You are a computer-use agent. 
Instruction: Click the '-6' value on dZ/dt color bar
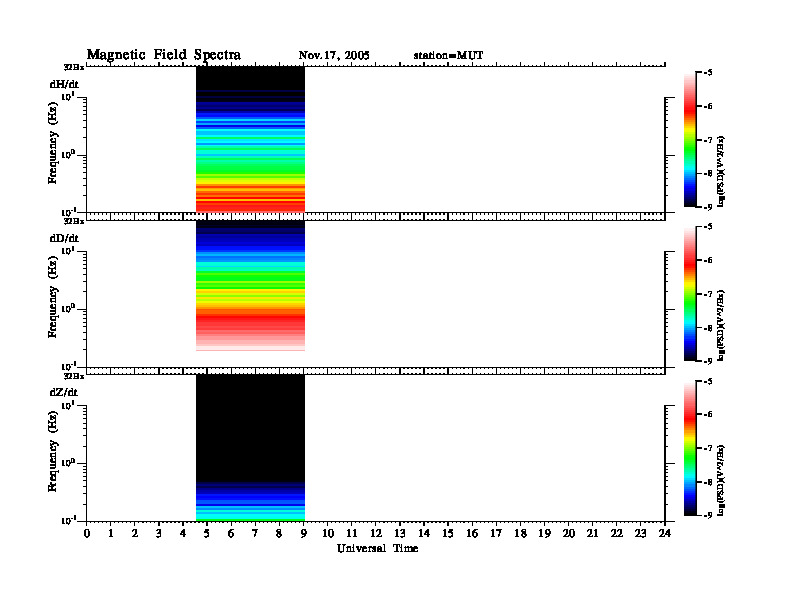pos(708,414)
